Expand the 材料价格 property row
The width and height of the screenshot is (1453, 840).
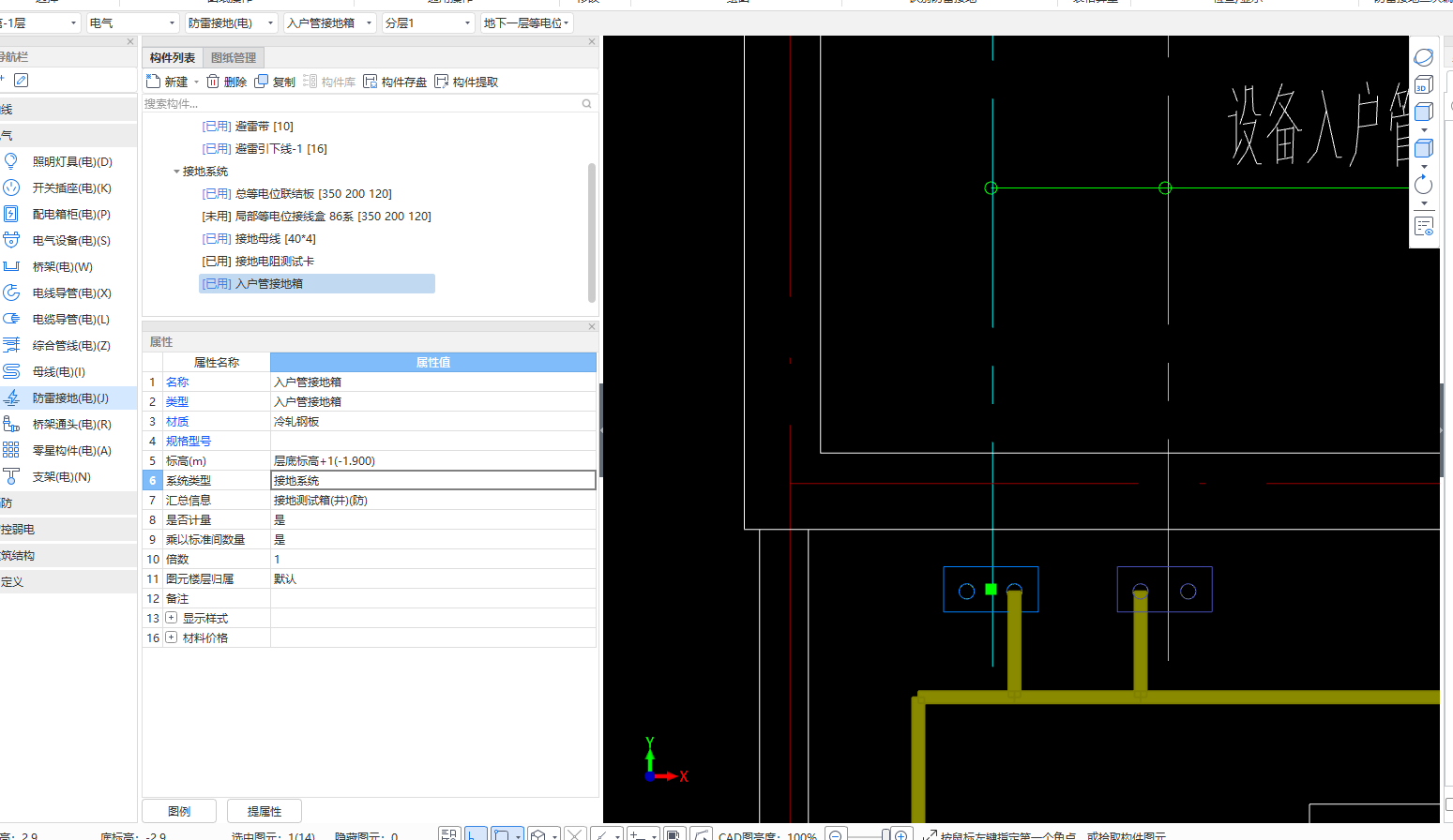[x=171, y=637]
